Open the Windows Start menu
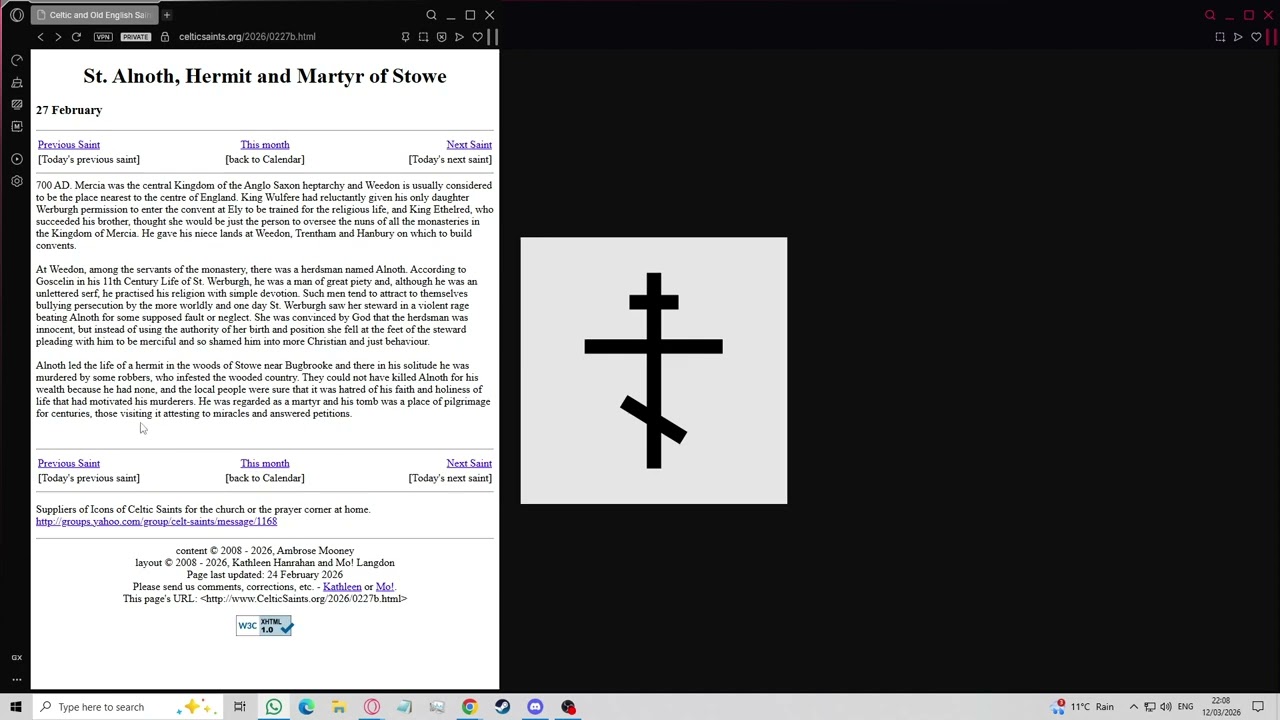Screen dimensions: 1280x720 pos(16,707)
